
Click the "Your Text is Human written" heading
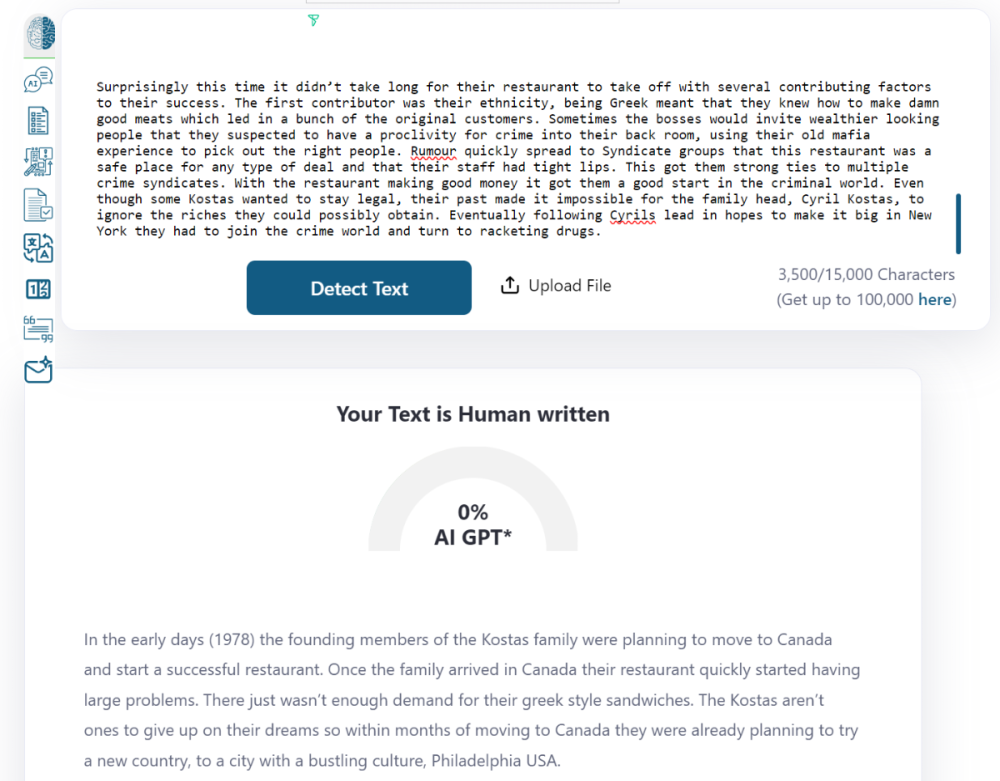pos(473,414)
